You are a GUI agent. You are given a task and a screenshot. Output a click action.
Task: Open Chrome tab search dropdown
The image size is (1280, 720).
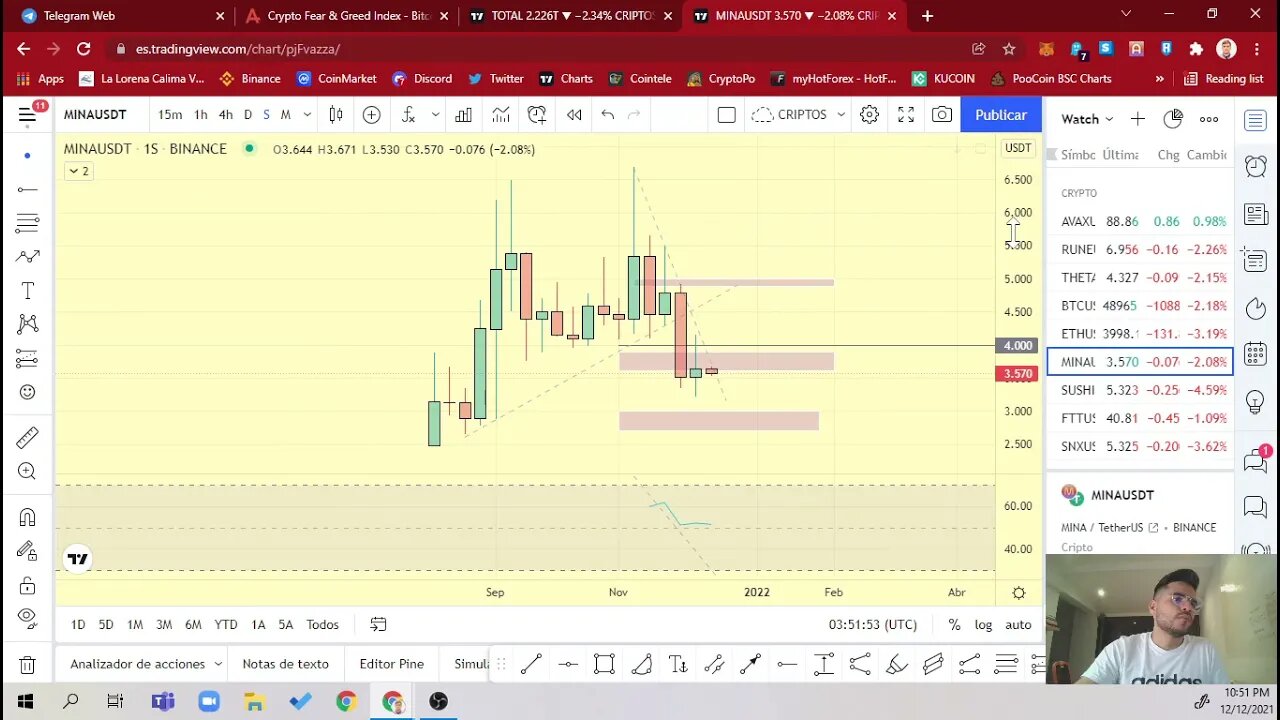click(1126, 15)
